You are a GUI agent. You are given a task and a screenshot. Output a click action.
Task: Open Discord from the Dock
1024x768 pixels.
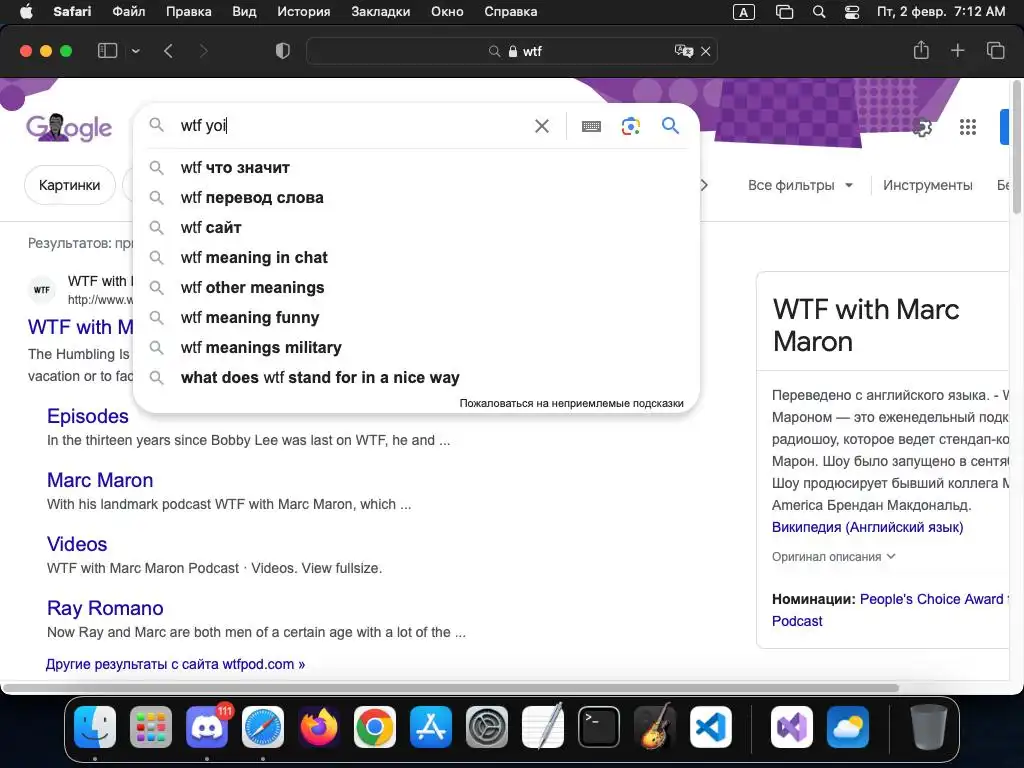[x=207, y=727]
